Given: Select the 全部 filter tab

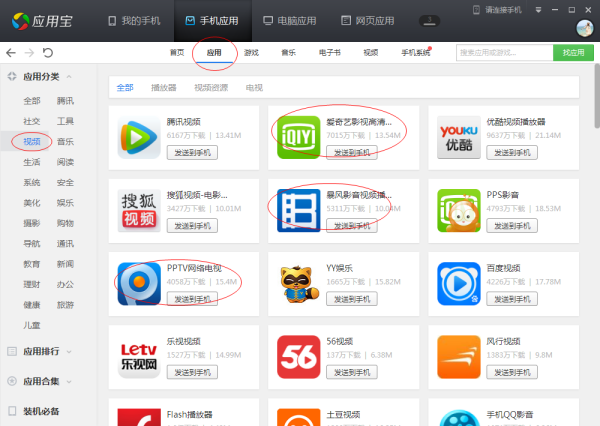Looking at the screenshot, I should (x=125, y=88).
